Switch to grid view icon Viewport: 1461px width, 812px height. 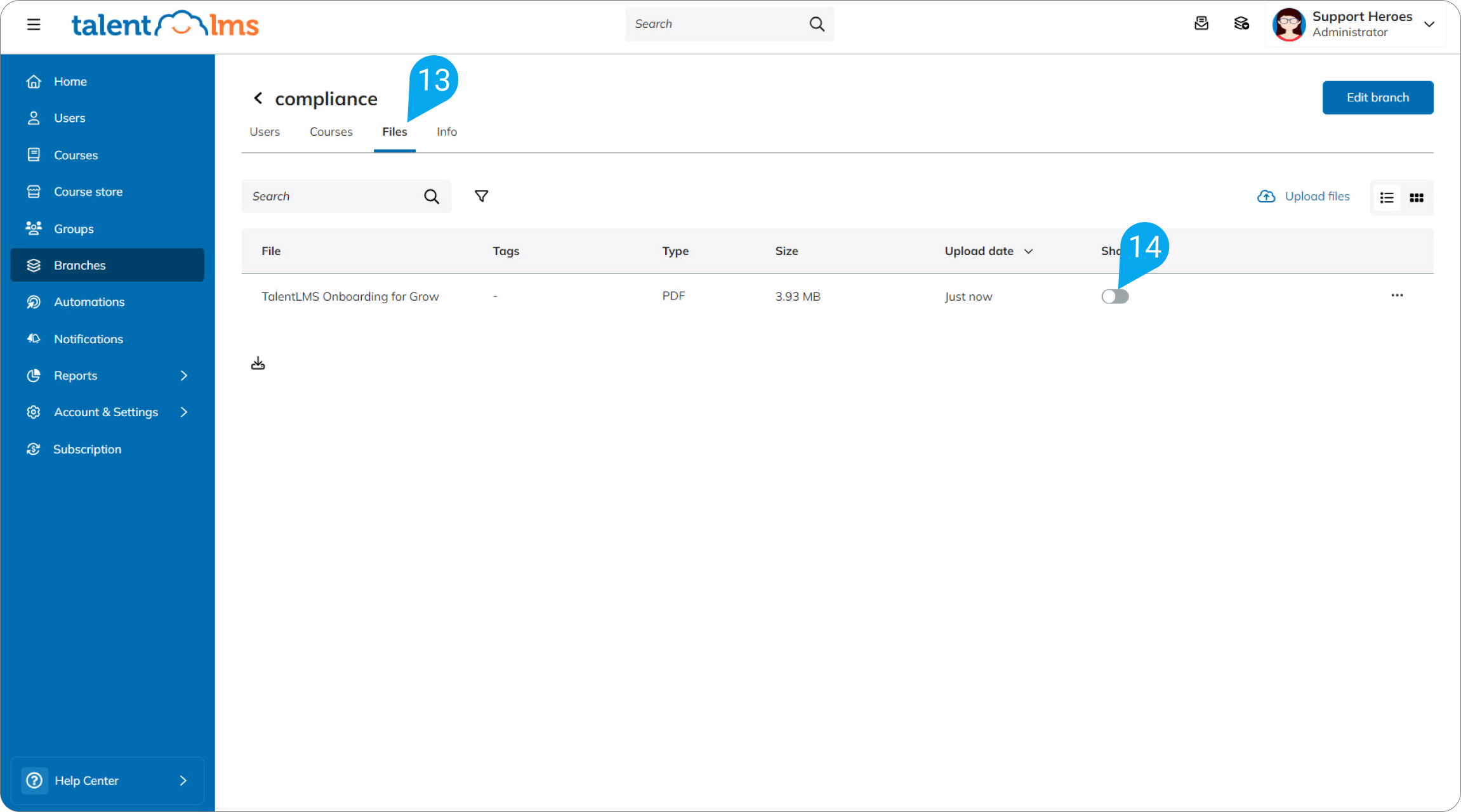click(x=1417, y=198)
